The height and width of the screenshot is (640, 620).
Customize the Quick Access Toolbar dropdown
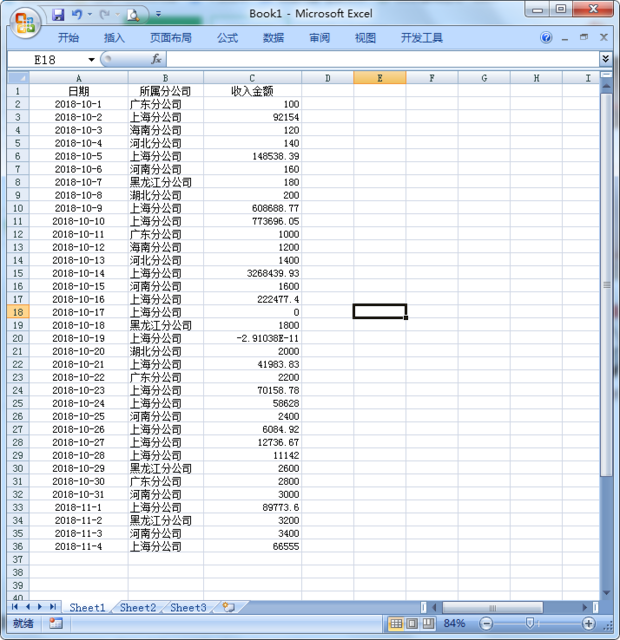coord(158,15)
